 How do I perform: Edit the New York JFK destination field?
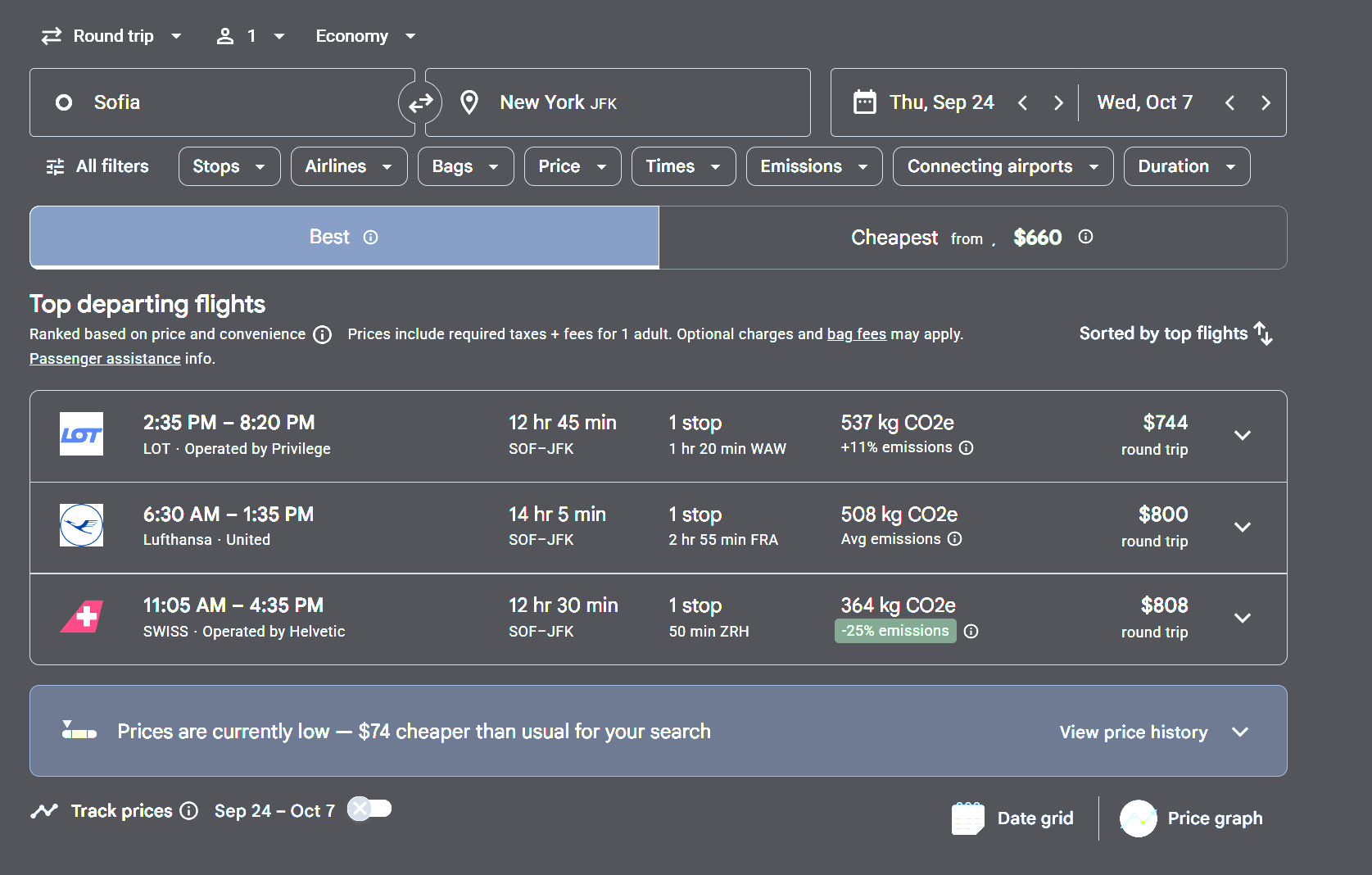(618, 102)
